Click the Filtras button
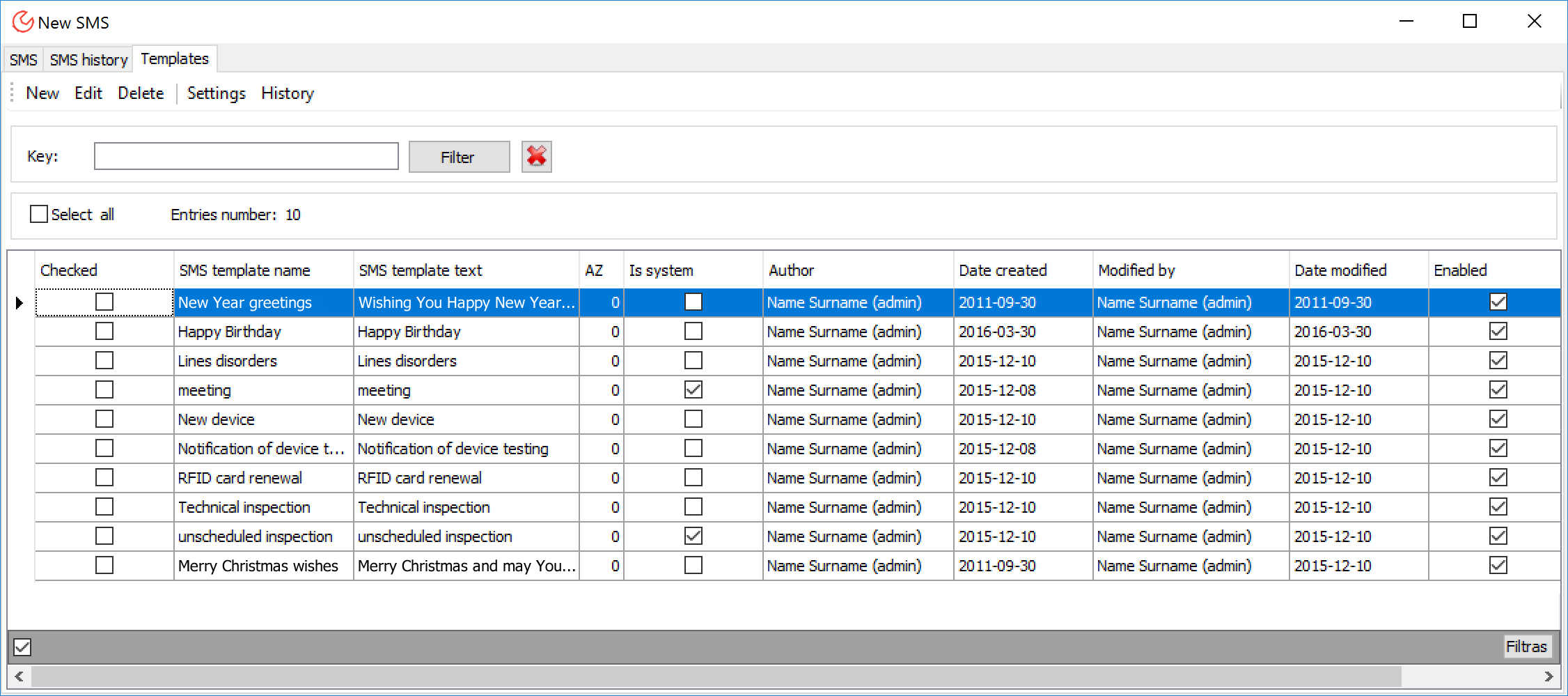1568x696 pixels. [1526, 647]
